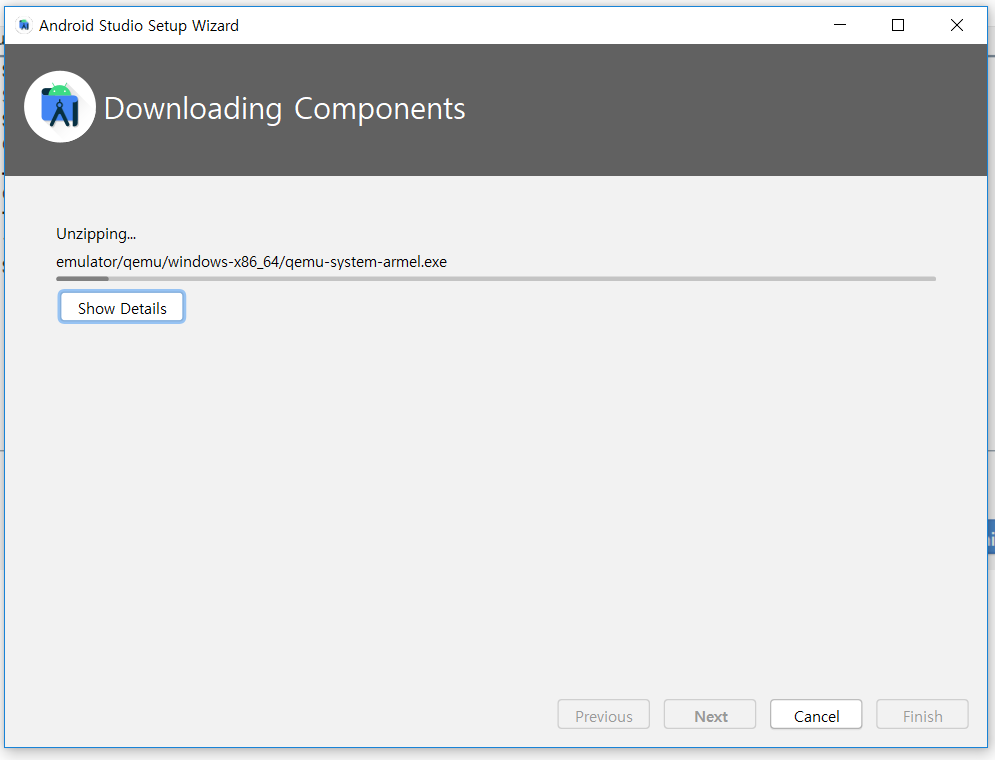
Task: Click the qemu-system-armel.exe file path text
Action: coord(251,262)
